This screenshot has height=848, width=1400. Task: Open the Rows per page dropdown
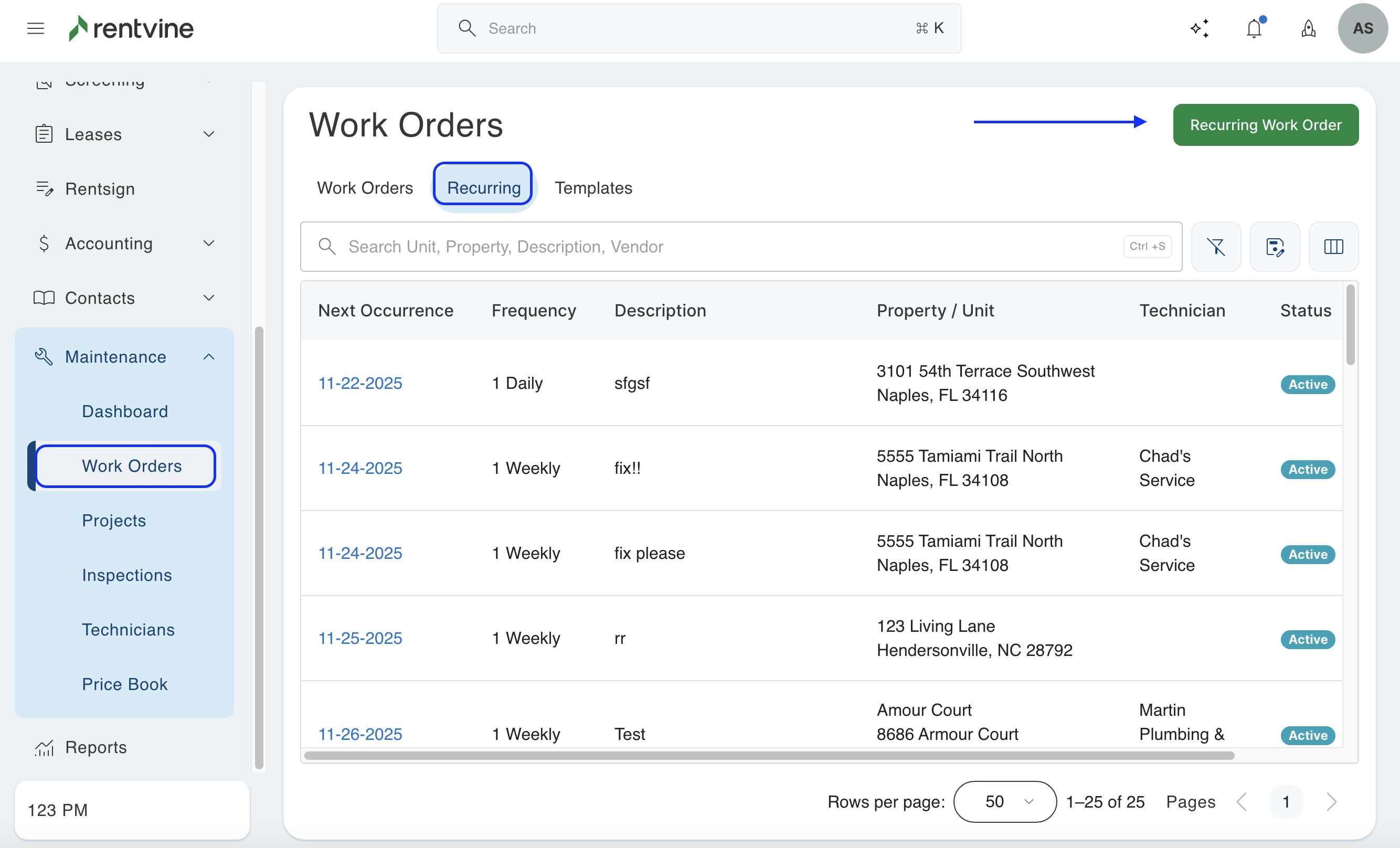[x=1004, y=801]
